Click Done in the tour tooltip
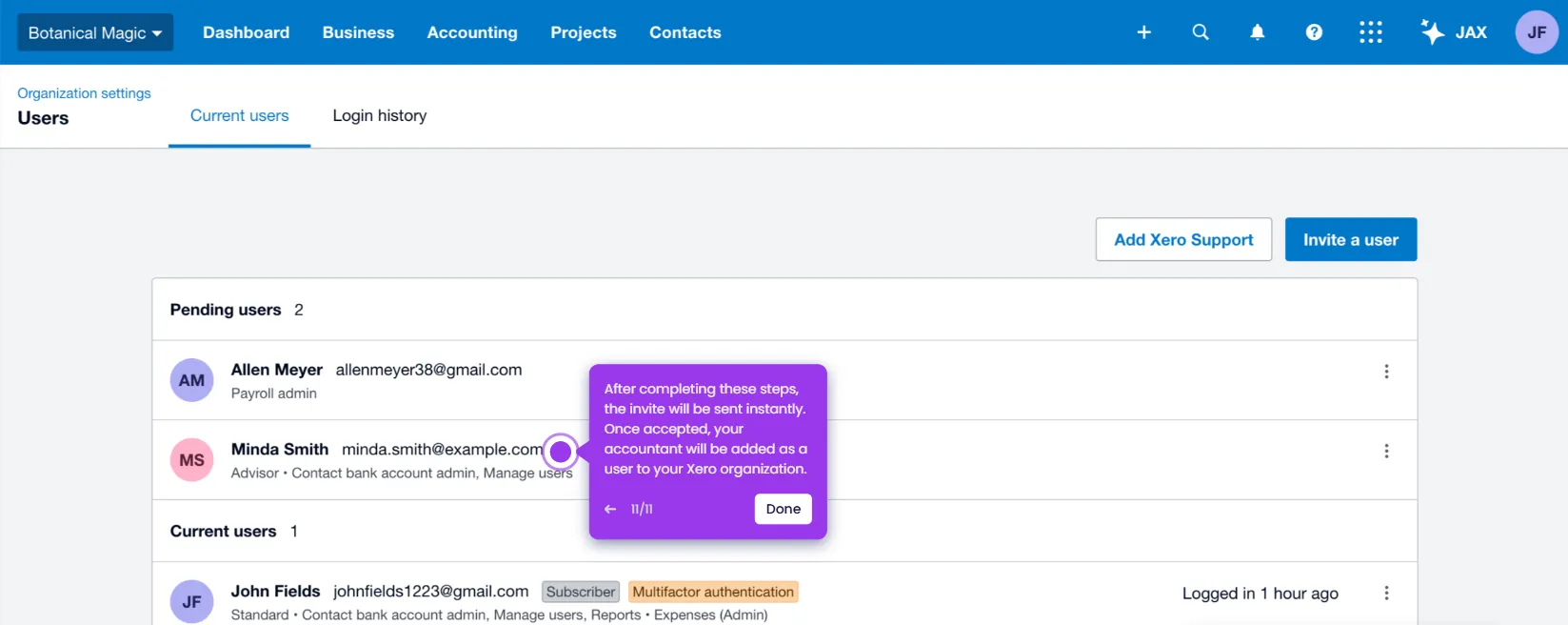This screenshot has height=625, width=1568. coord(783,509)
